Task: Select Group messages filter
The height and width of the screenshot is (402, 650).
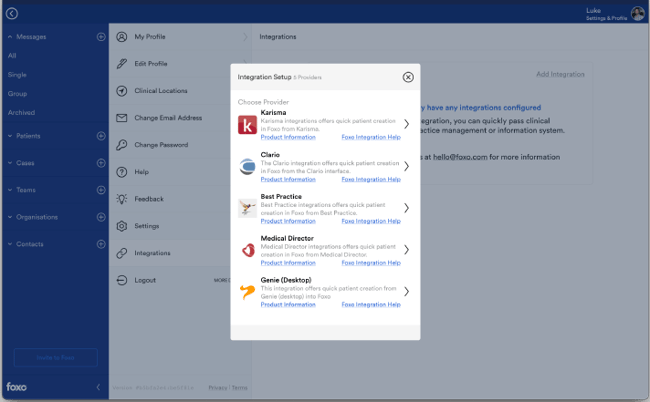Action: (x=17, y=94)
